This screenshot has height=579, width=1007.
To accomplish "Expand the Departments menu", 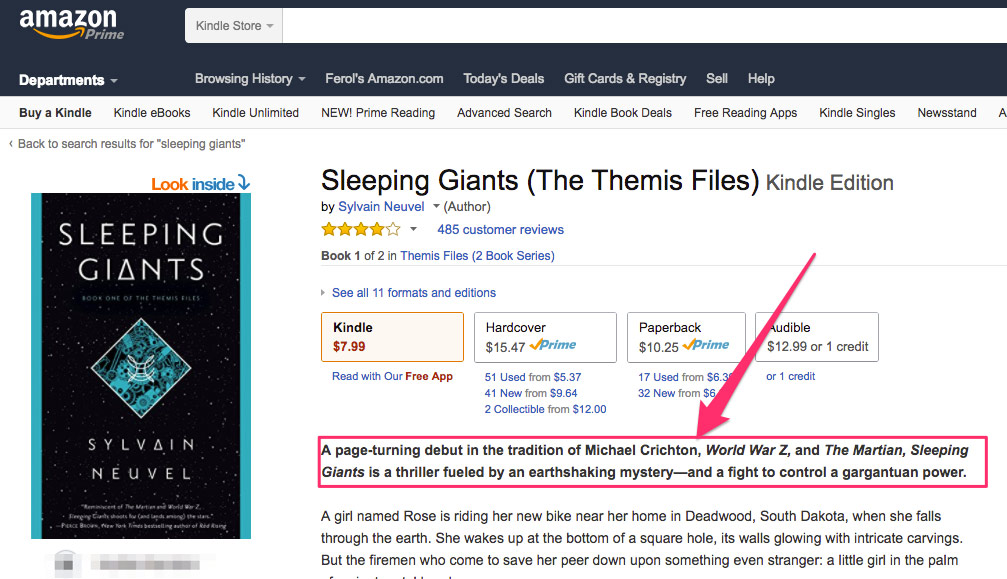I will pyautogui.click(x=68, y=80).
